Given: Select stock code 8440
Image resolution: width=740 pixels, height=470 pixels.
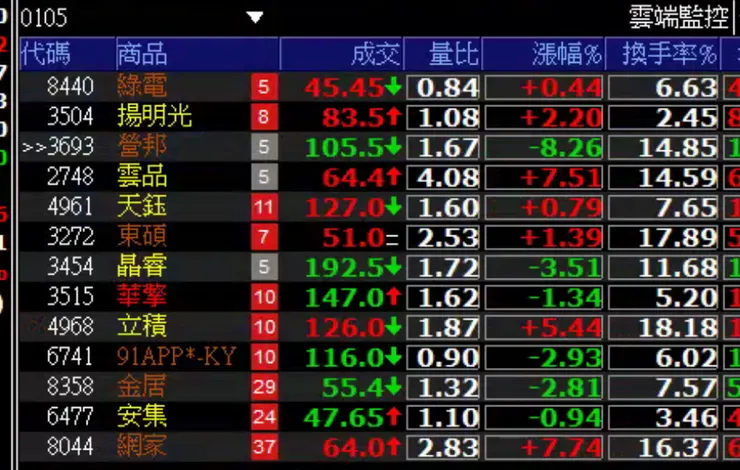Looking at the screenshot, I should (70, 87).
